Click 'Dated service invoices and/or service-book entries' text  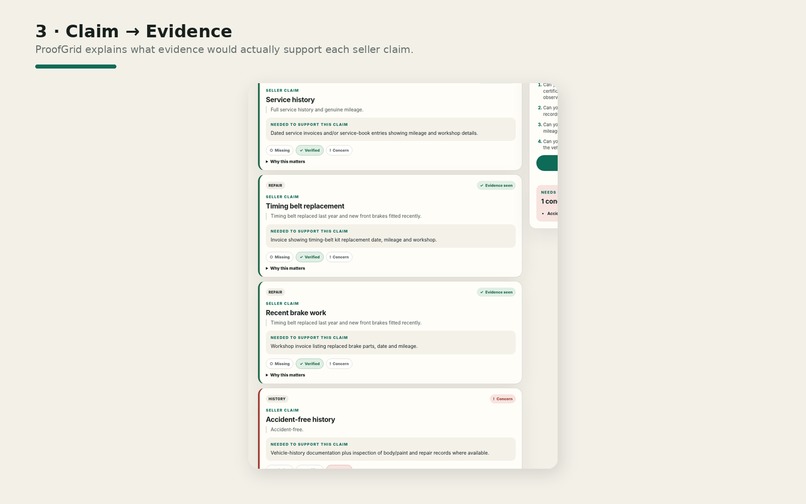374,133
